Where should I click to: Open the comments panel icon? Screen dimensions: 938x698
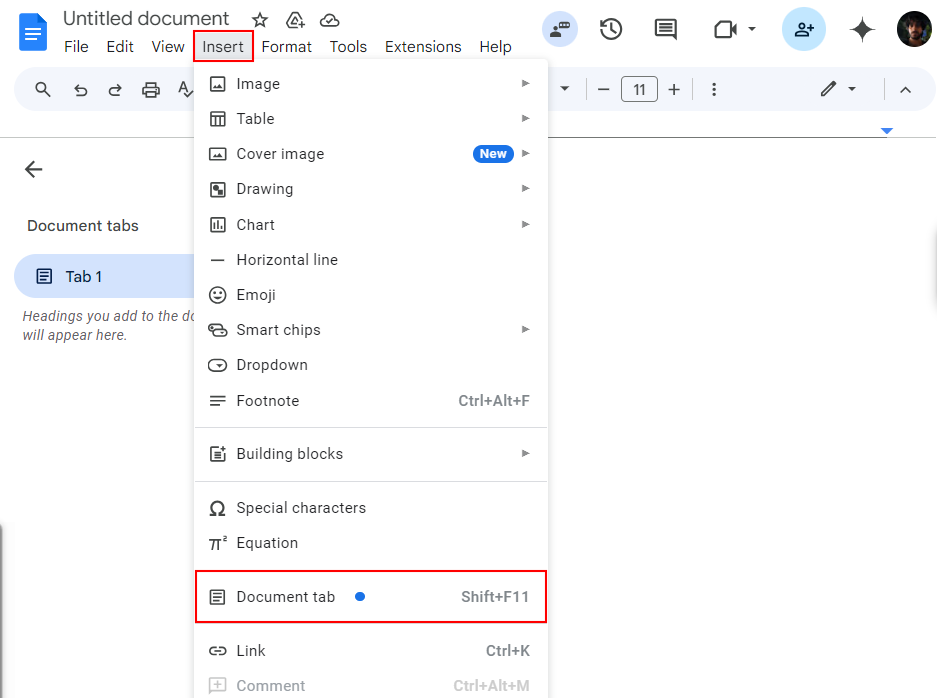pos(665,30)
